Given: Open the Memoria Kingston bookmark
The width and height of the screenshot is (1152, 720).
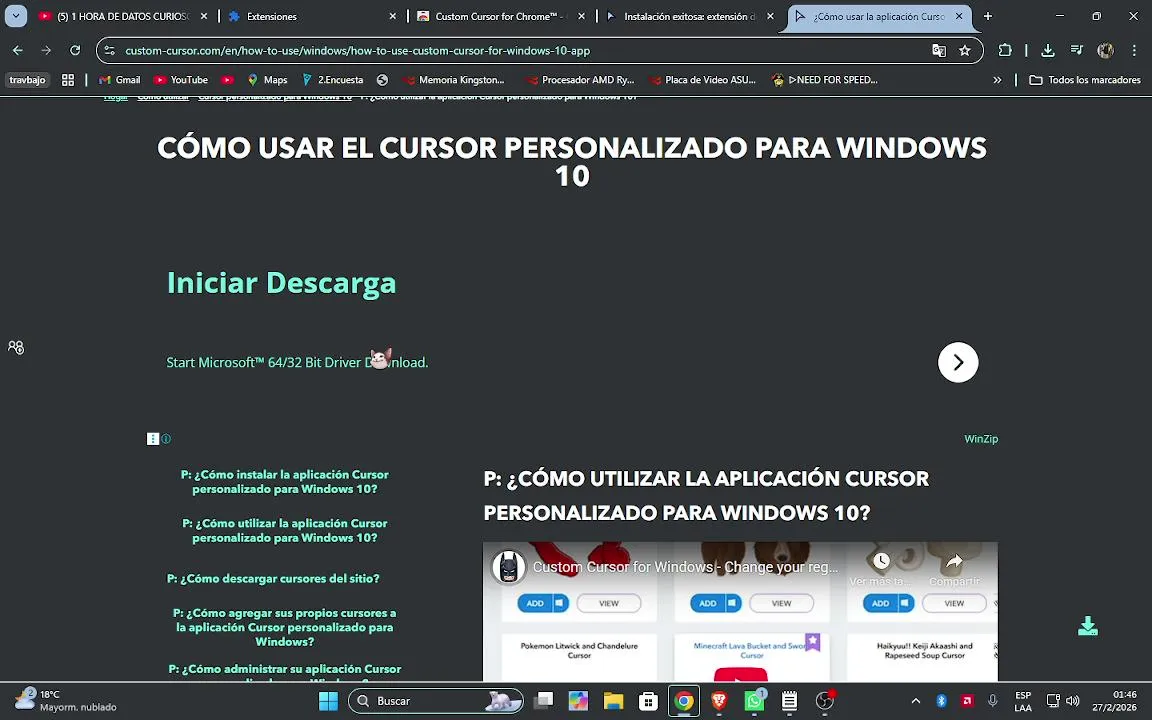Looking at the screenshot, I should tap(454, 79).
